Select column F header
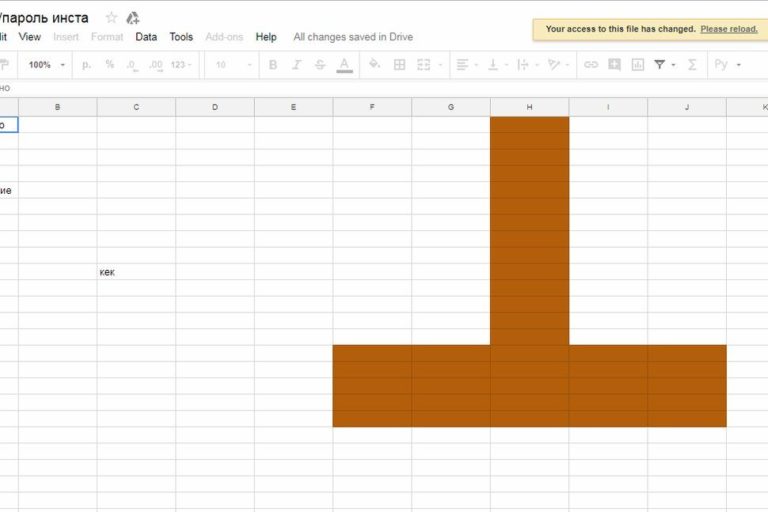Image resolution: width=768 pixels, height=512 pixels. point(372,107)
